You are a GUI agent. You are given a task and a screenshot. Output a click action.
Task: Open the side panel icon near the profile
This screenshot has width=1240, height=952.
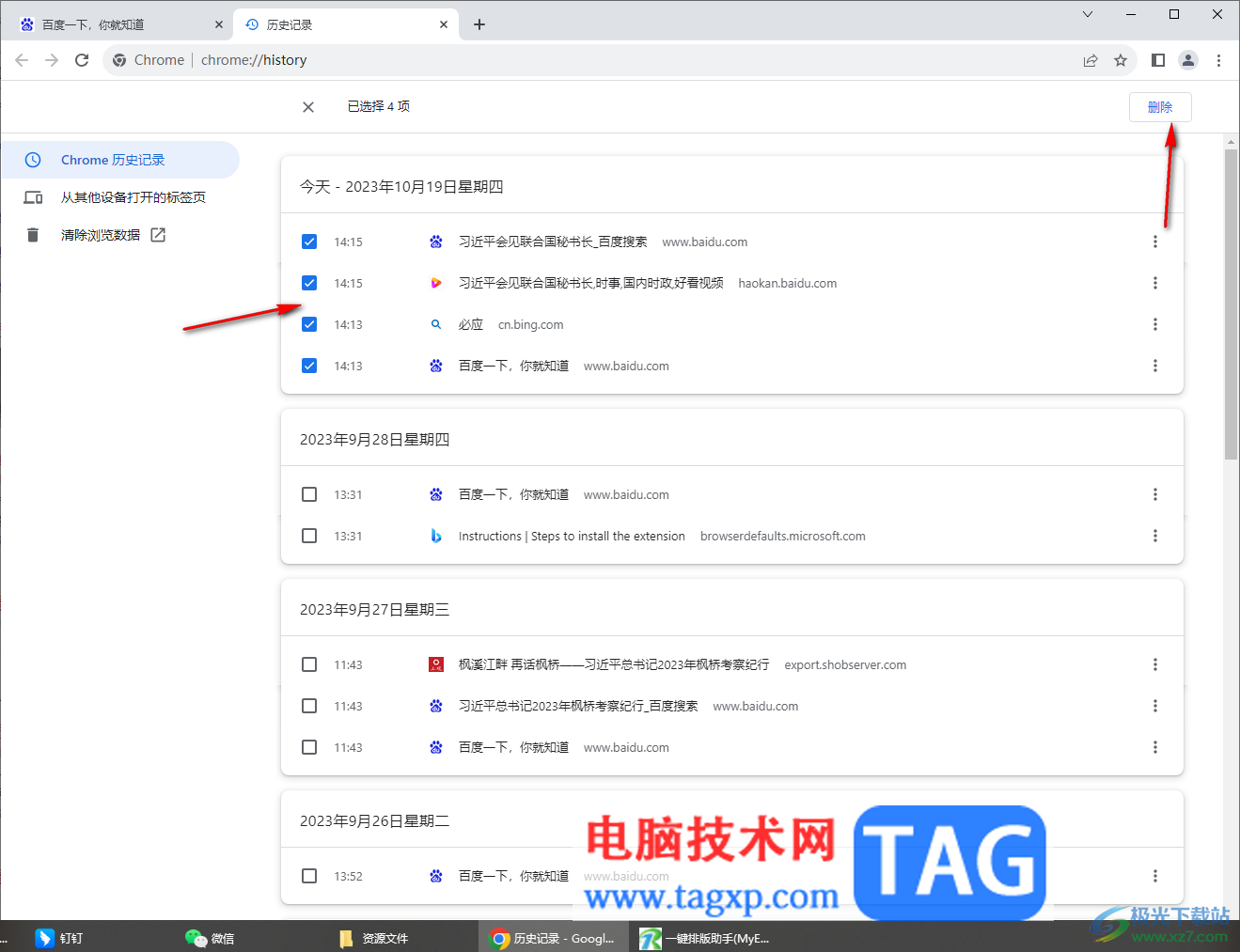pos(1158,59)
